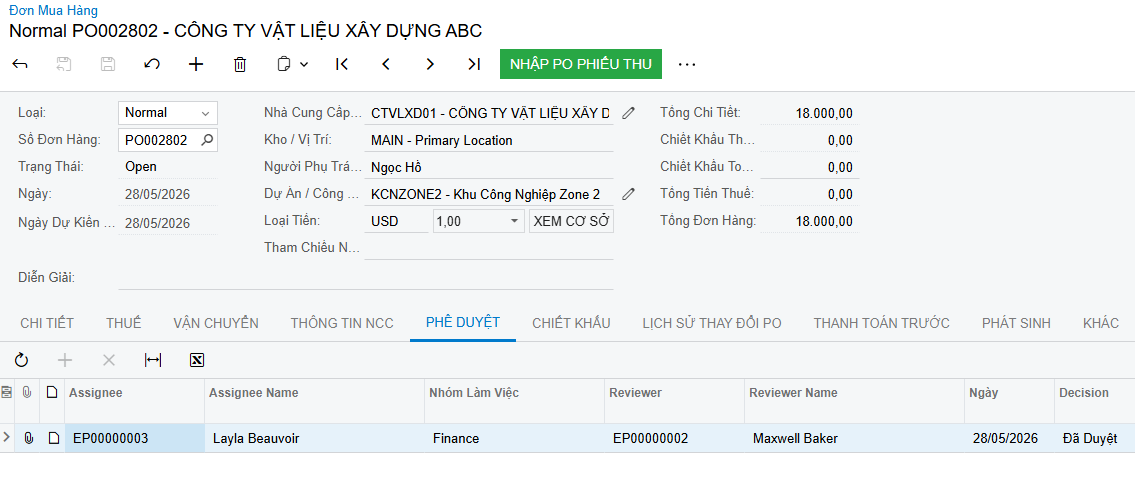Viewport: 1135px width, 488px height.
Task: Open the more actions ellipsis menu
Action: pyautogui.click(x=687, y=64)
